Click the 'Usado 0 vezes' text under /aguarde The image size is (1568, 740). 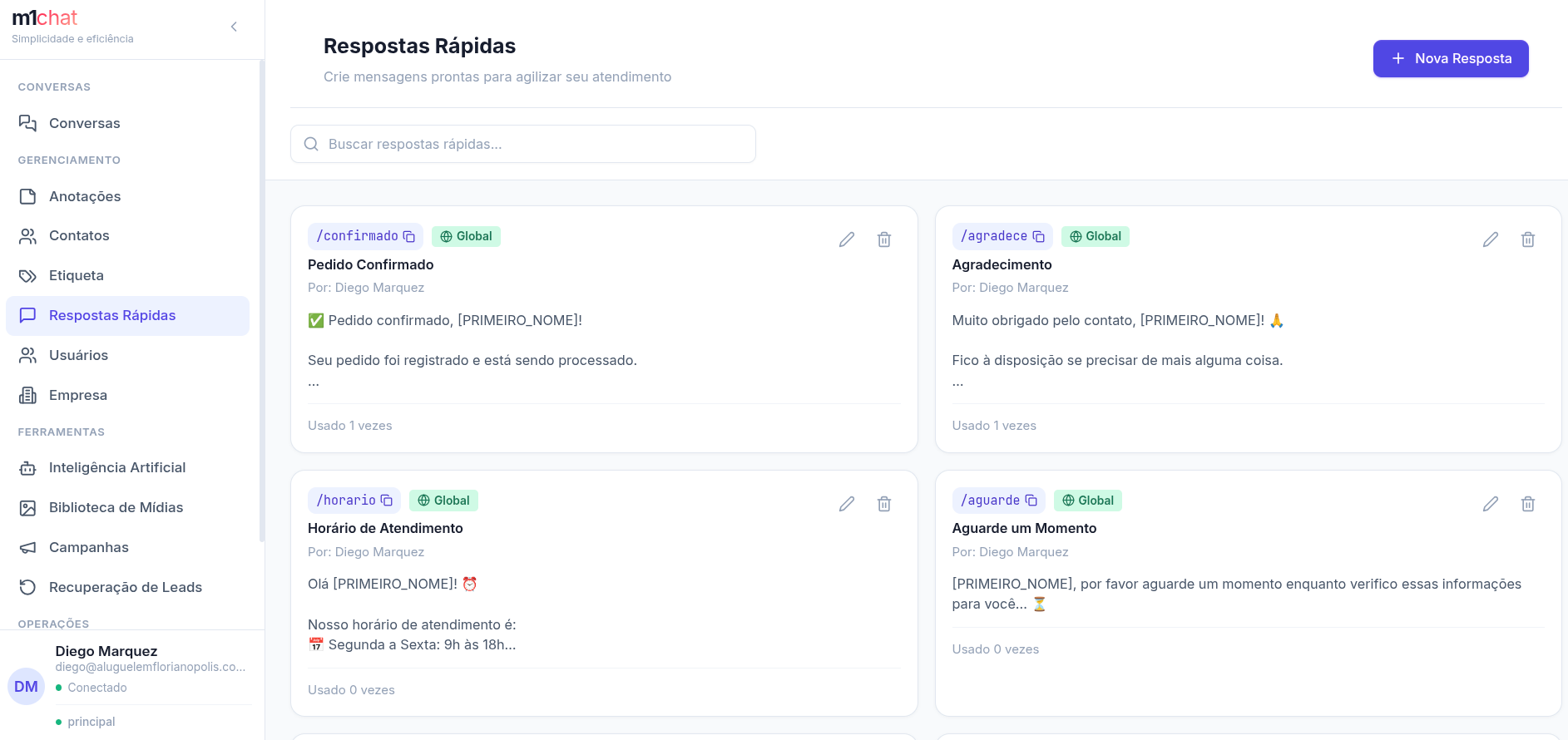(996, 649)
